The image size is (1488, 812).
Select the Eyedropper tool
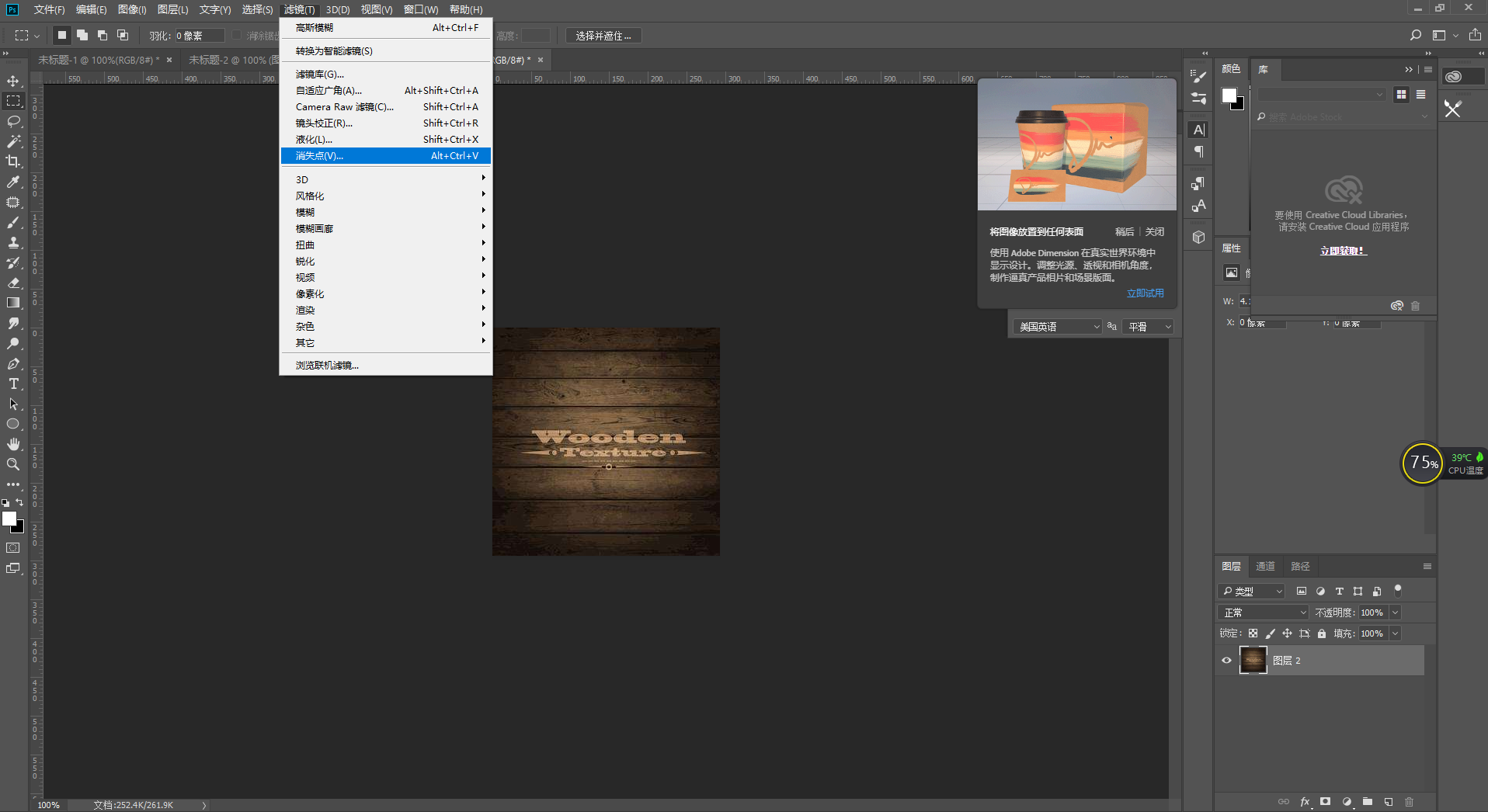pyautogui.click(x=13, y=182)
